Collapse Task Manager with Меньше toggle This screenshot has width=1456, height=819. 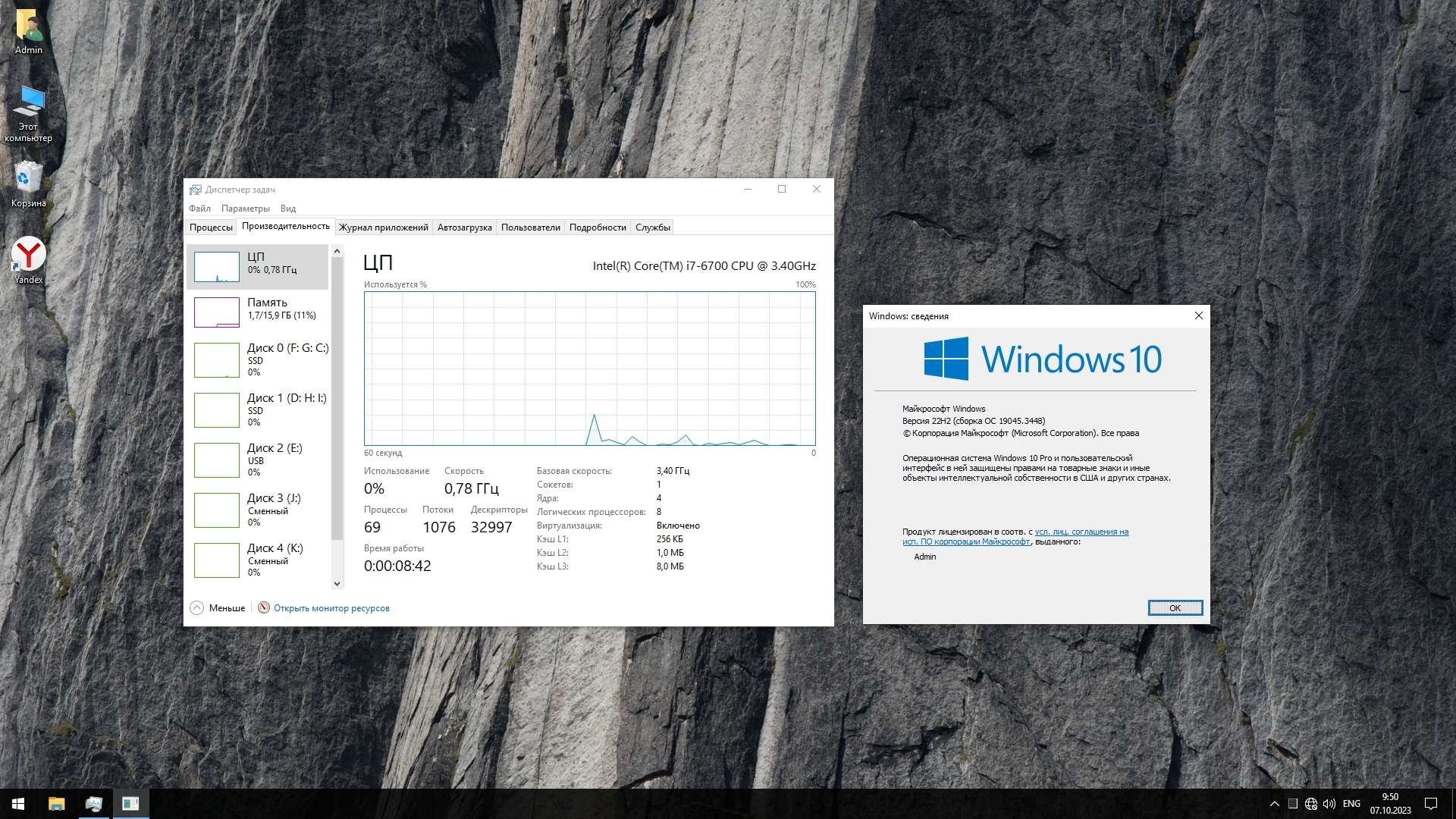point(218,607)
